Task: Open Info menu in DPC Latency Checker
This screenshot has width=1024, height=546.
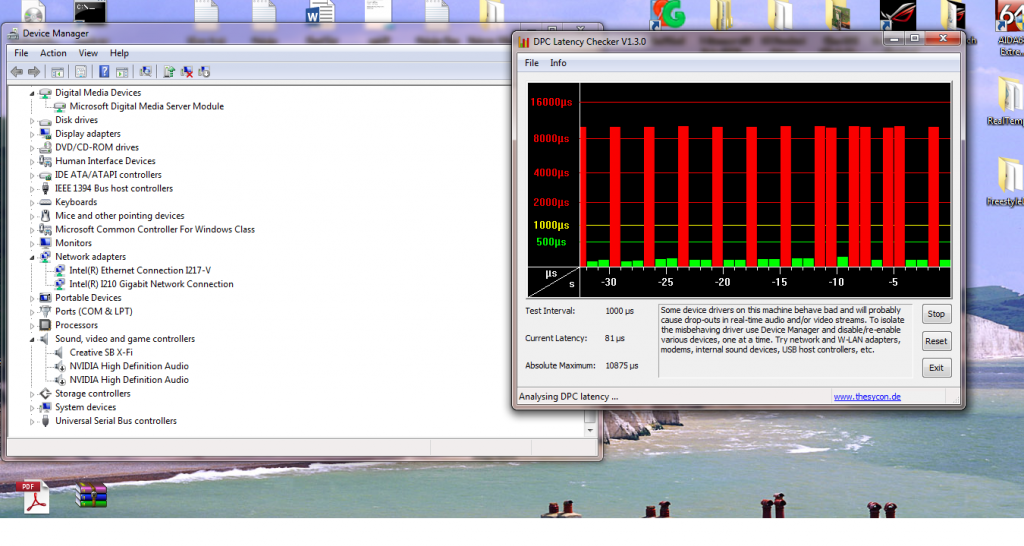Action: (x=558, y=63)
